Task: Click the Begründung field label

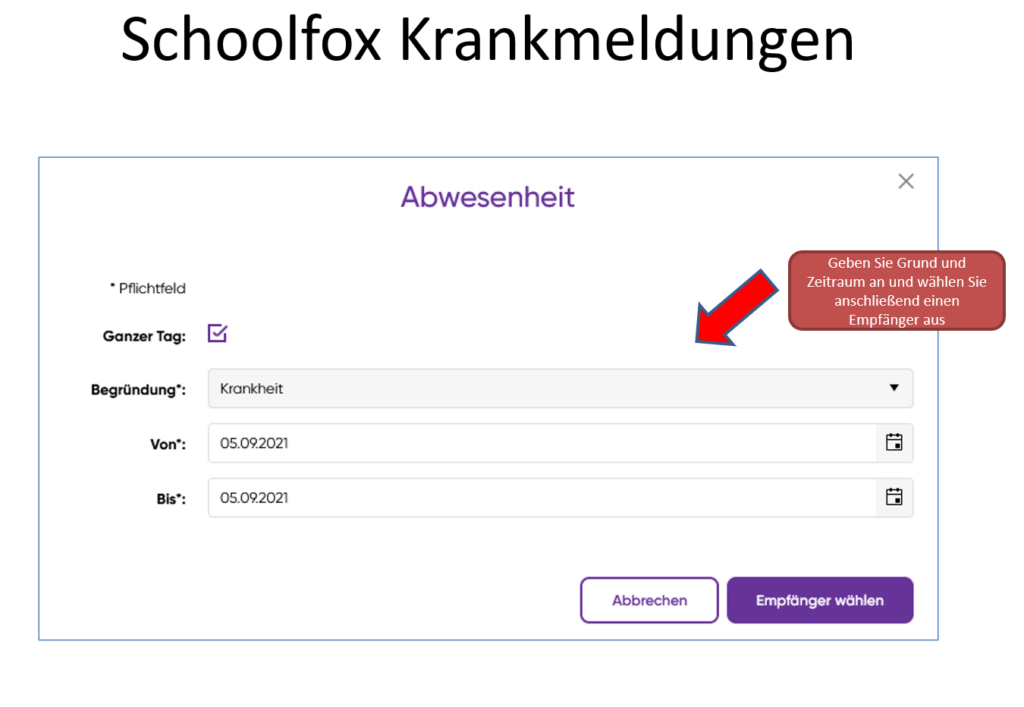Action: [x=138, y=390]
